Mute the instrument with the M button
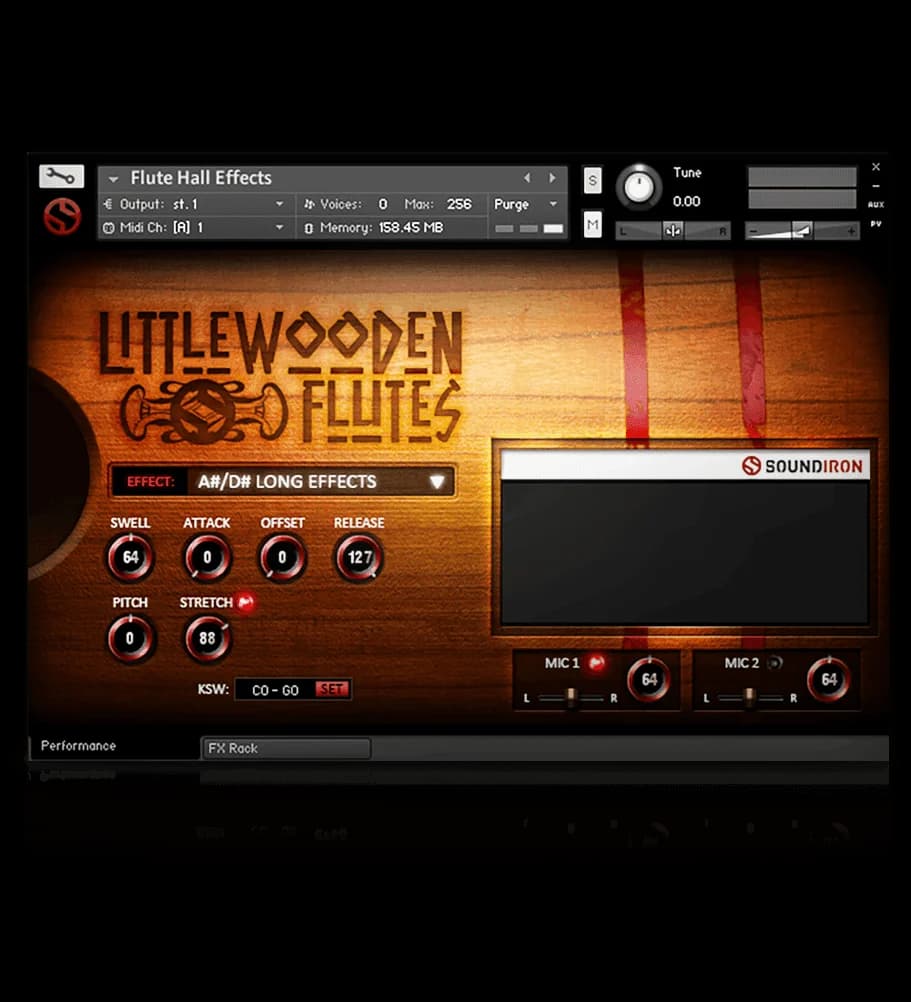Image resolution: width=911 pixels, height=1002 pixels. [592, 224]
